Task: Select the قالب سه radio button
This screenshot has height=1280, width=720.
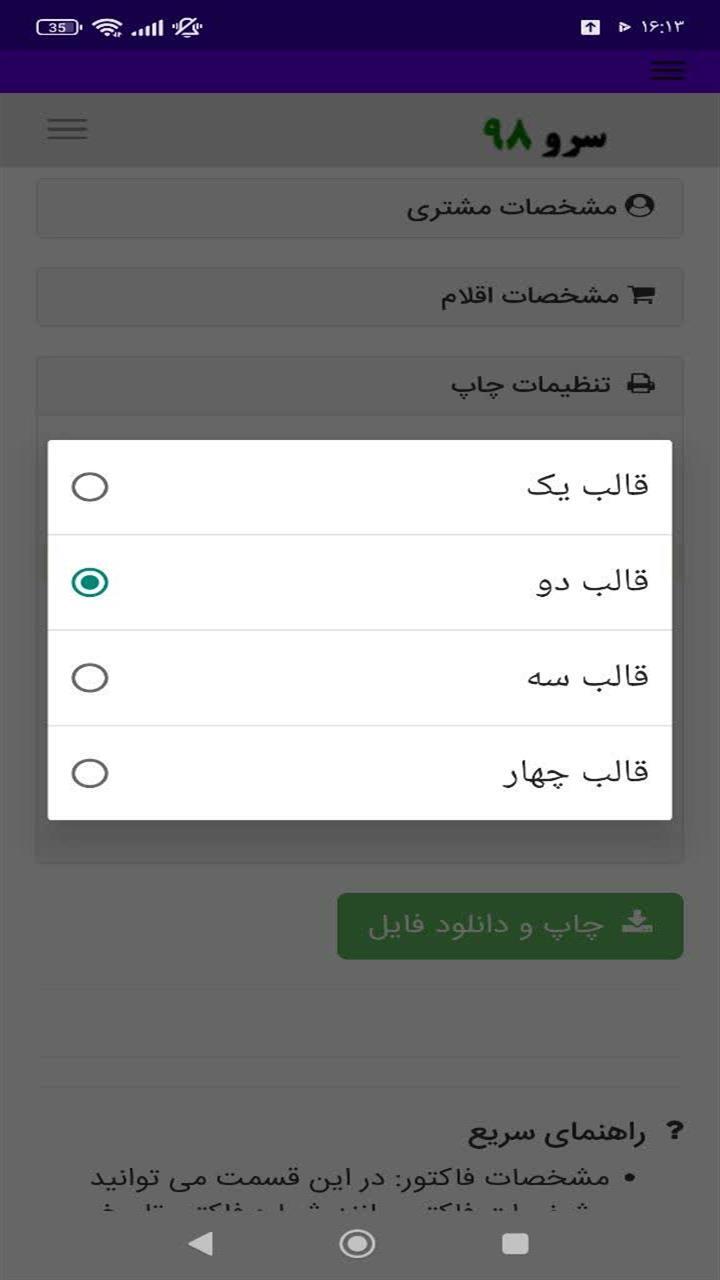Action: (x=90, y=678)
